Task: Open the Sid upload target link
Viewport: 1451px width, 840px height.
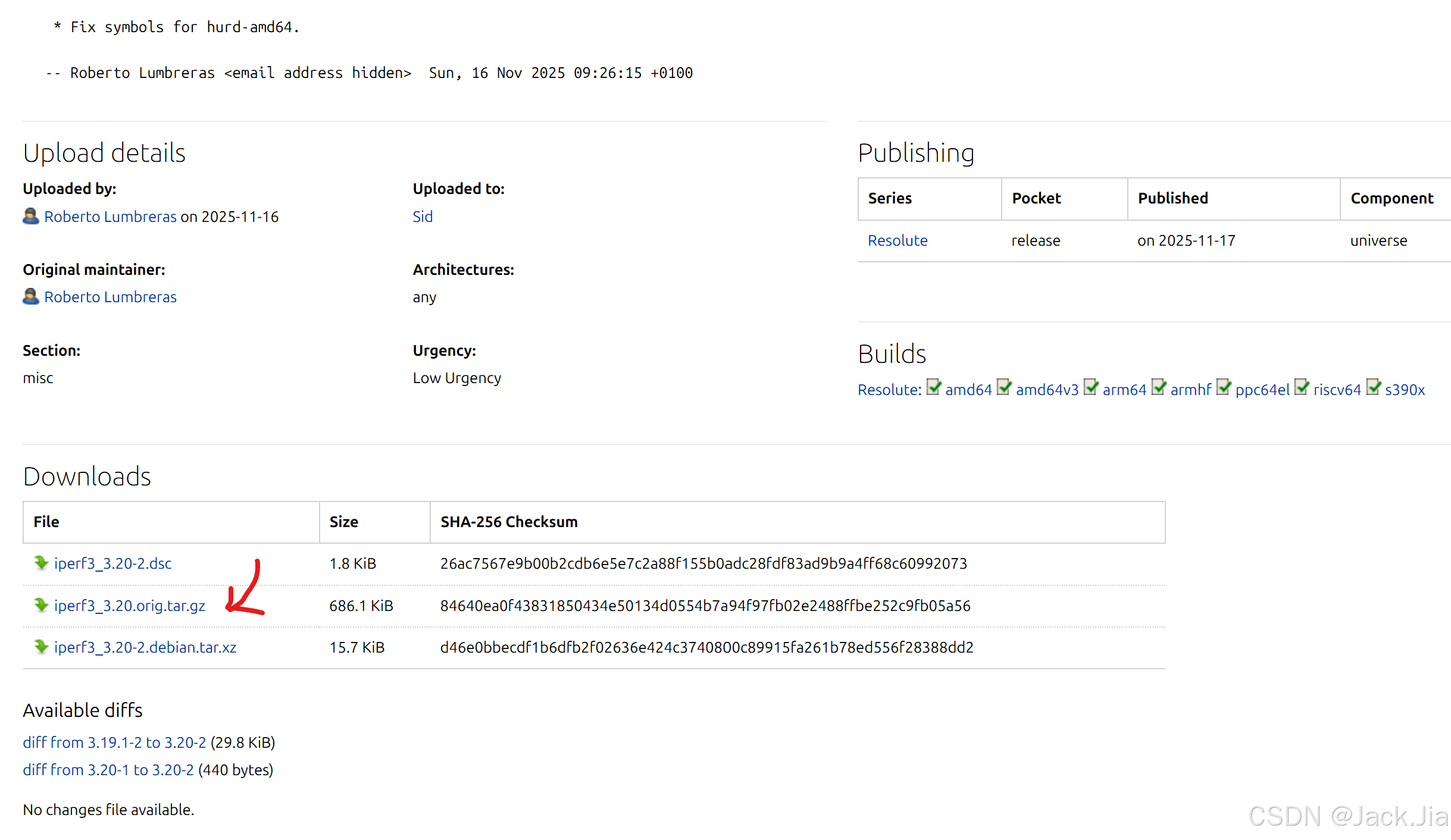Action: click(423, 217)
